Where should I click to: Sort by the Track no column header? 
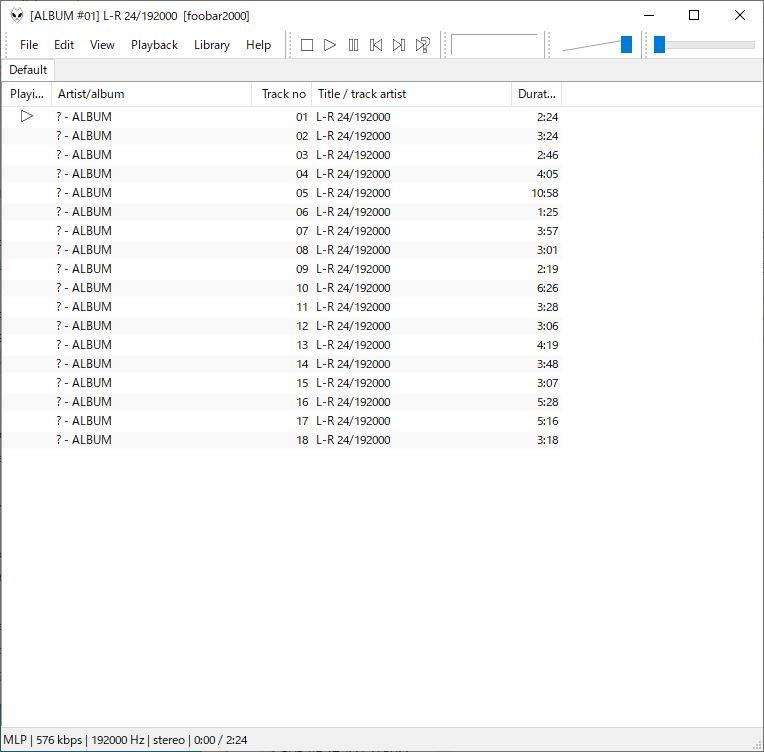(283, 94)
